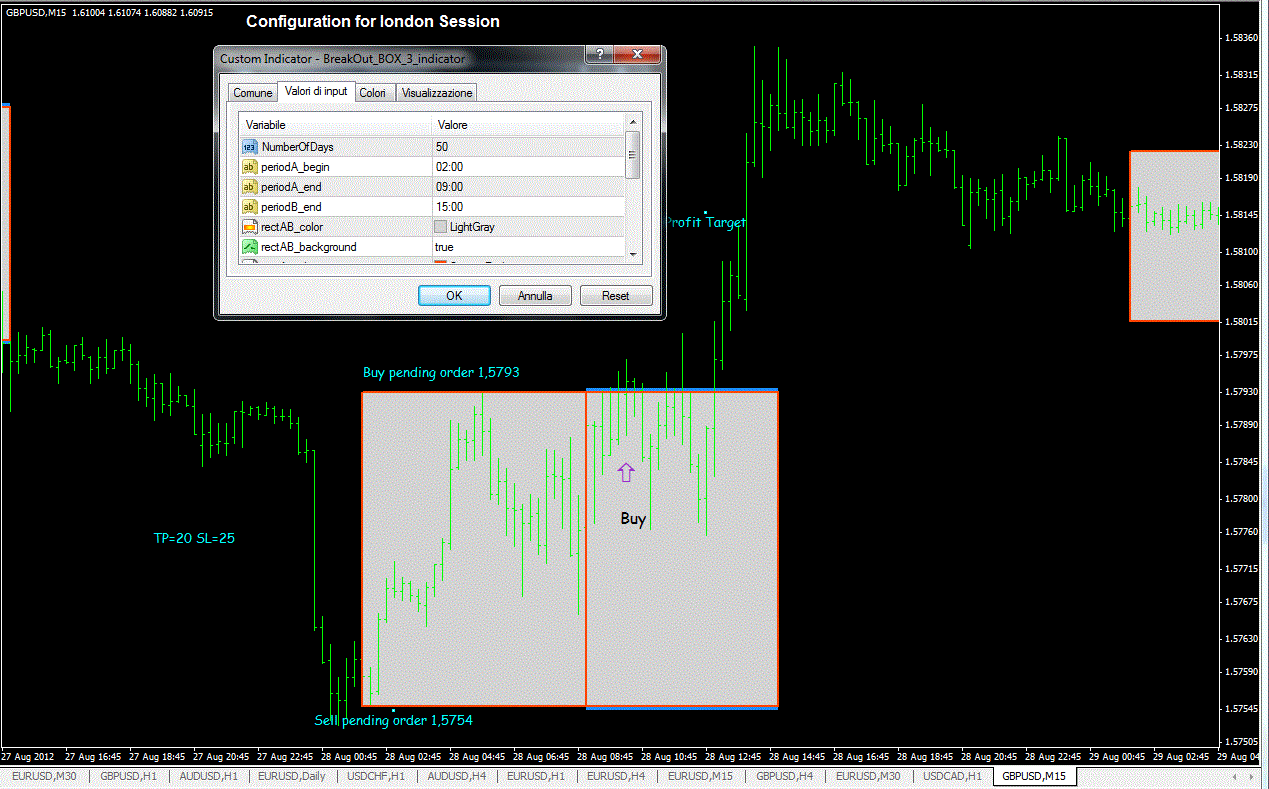Confirm settings with the OK button

pos(454,295)
